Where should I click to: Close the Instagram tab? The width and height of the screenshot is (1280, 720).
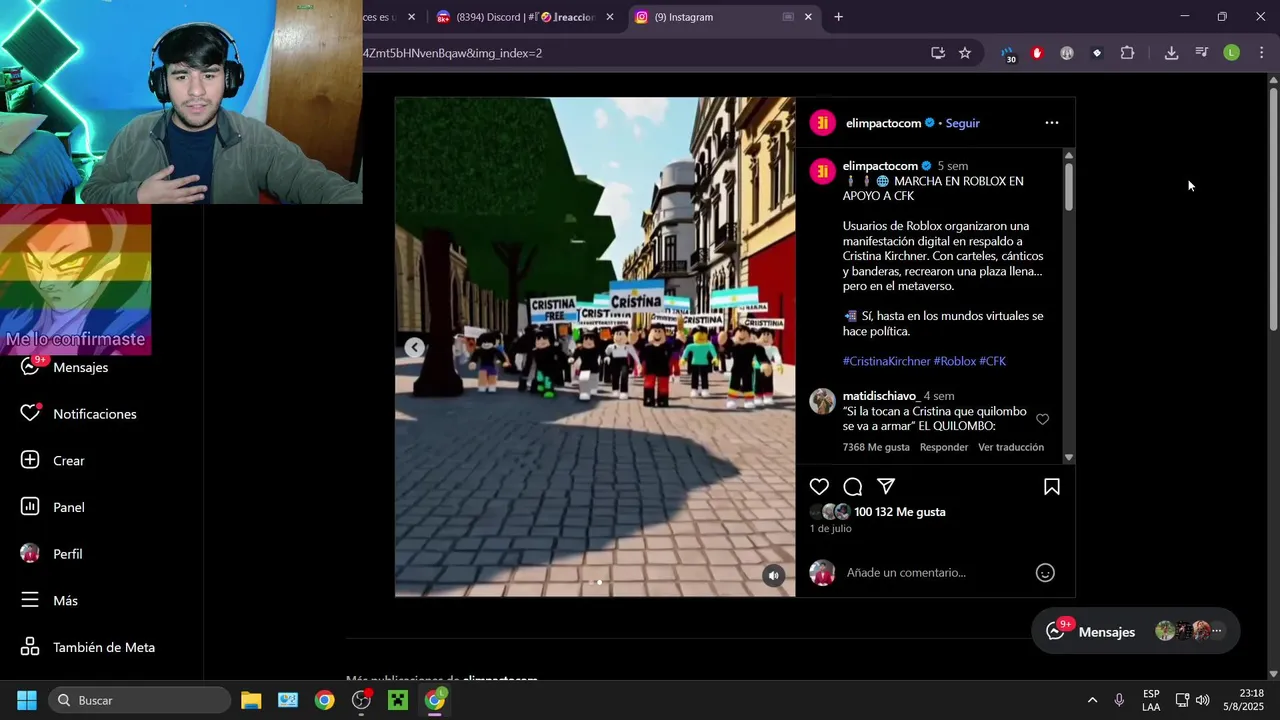click(x=808, y=17)
